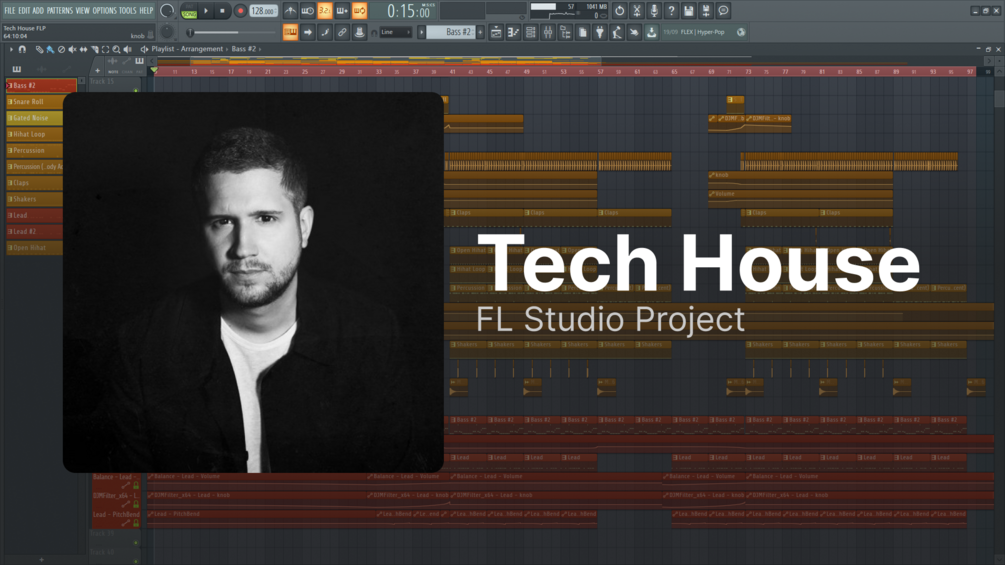Open the Browser view icon

565,32
